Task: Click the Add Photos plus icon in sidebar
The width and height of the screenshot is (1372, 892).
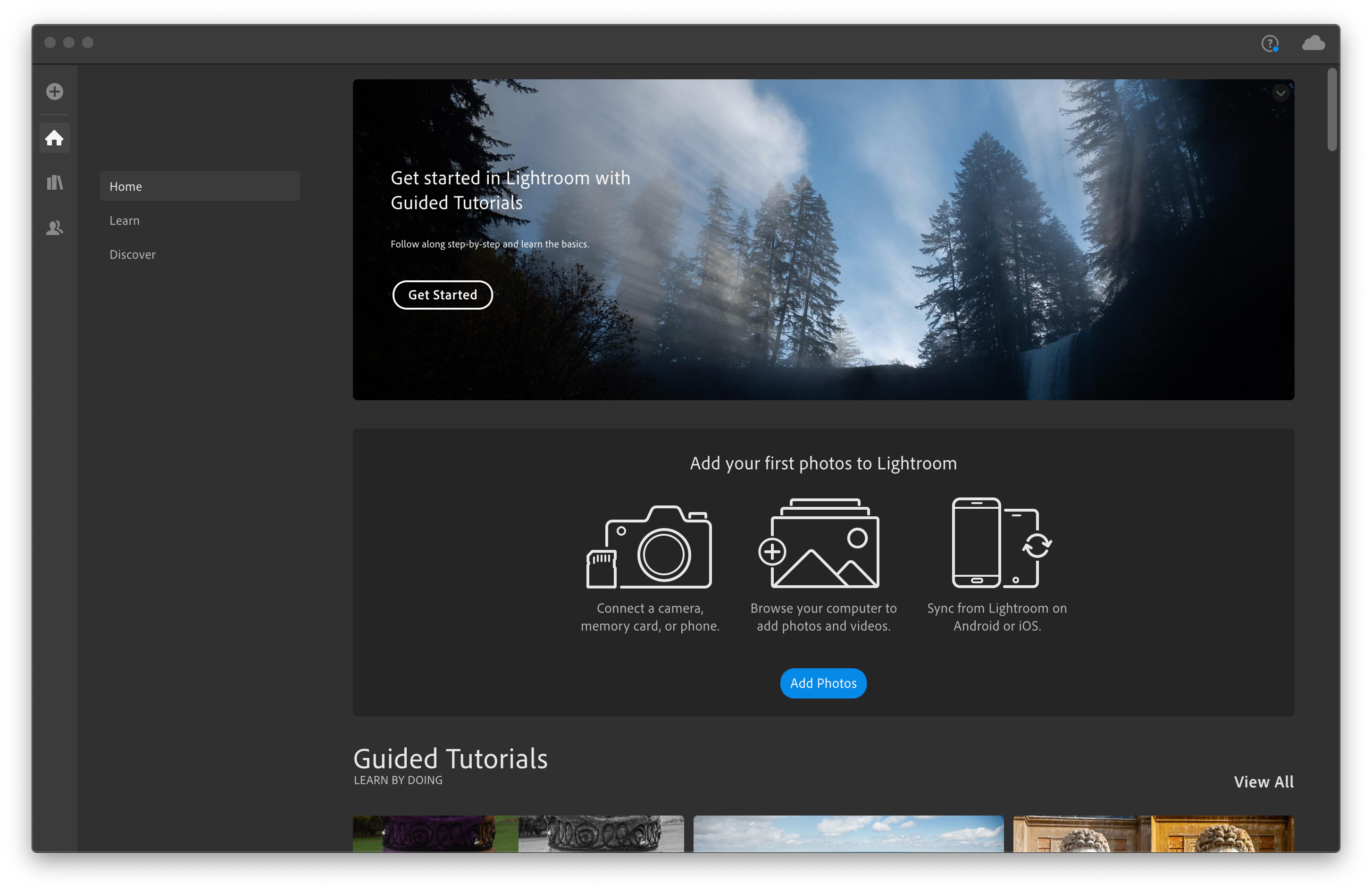Action: click(55, 92)
